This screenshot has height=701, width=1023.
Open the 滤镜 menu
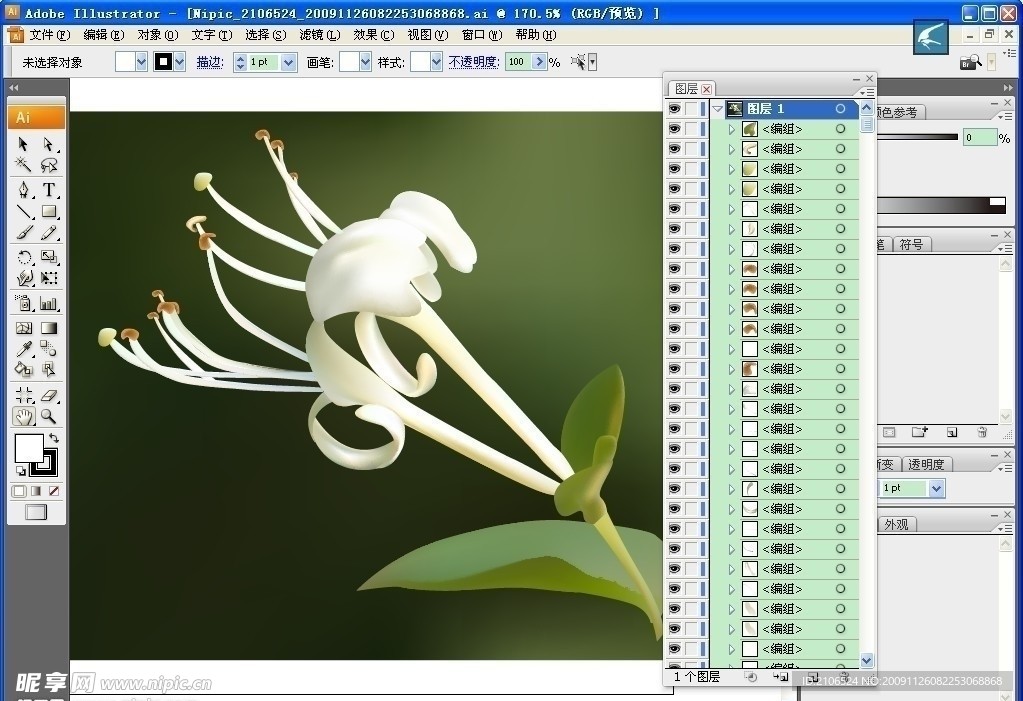coord(319,35)
